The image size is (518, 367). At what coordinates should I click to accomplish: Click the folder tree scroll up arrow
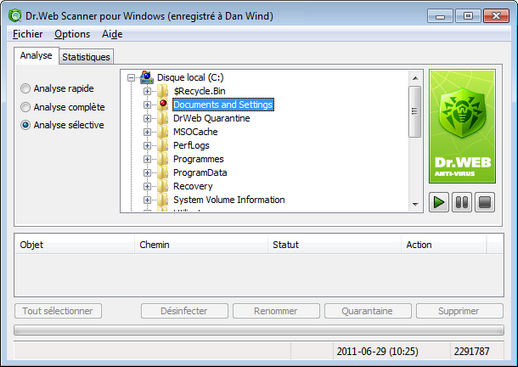(415, 78)
